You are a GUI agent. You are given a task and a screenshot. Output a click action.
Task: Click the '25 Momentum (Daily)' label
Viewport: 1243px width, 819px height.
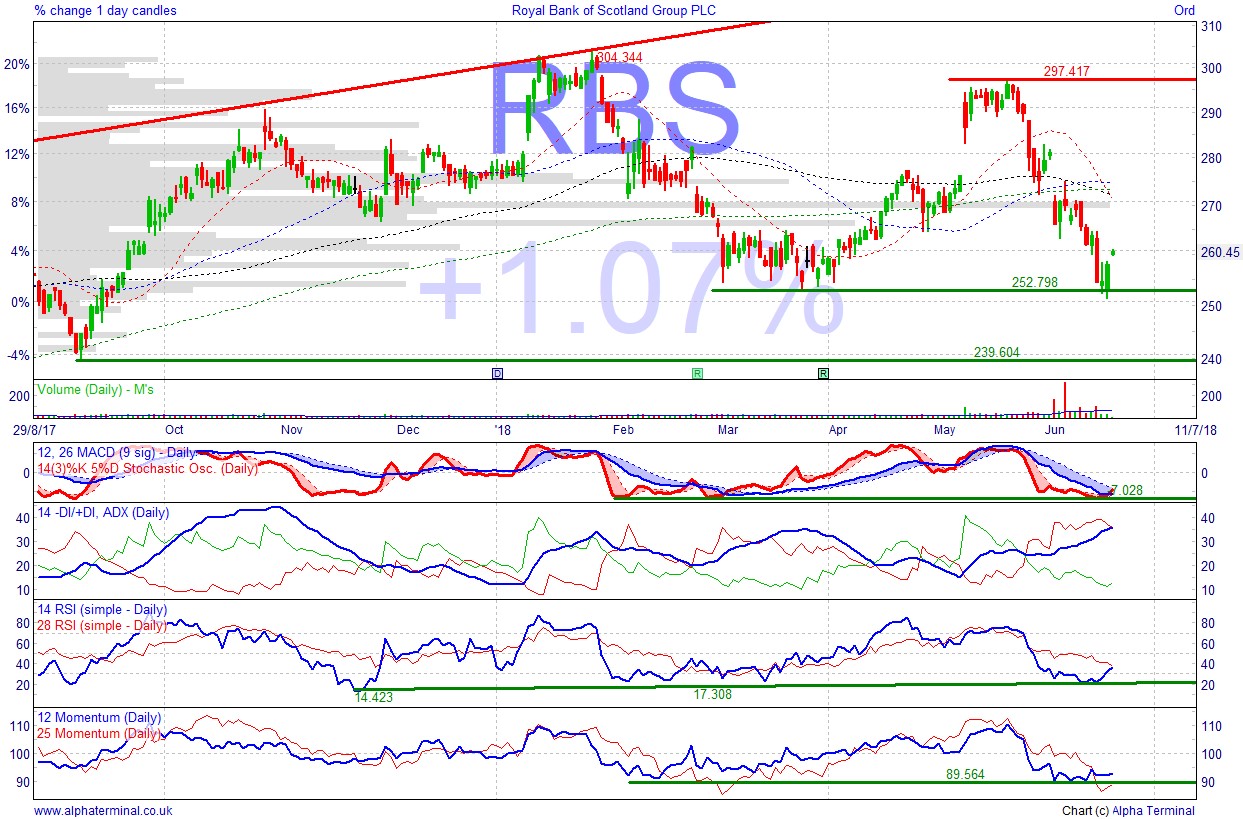(98, 733)
